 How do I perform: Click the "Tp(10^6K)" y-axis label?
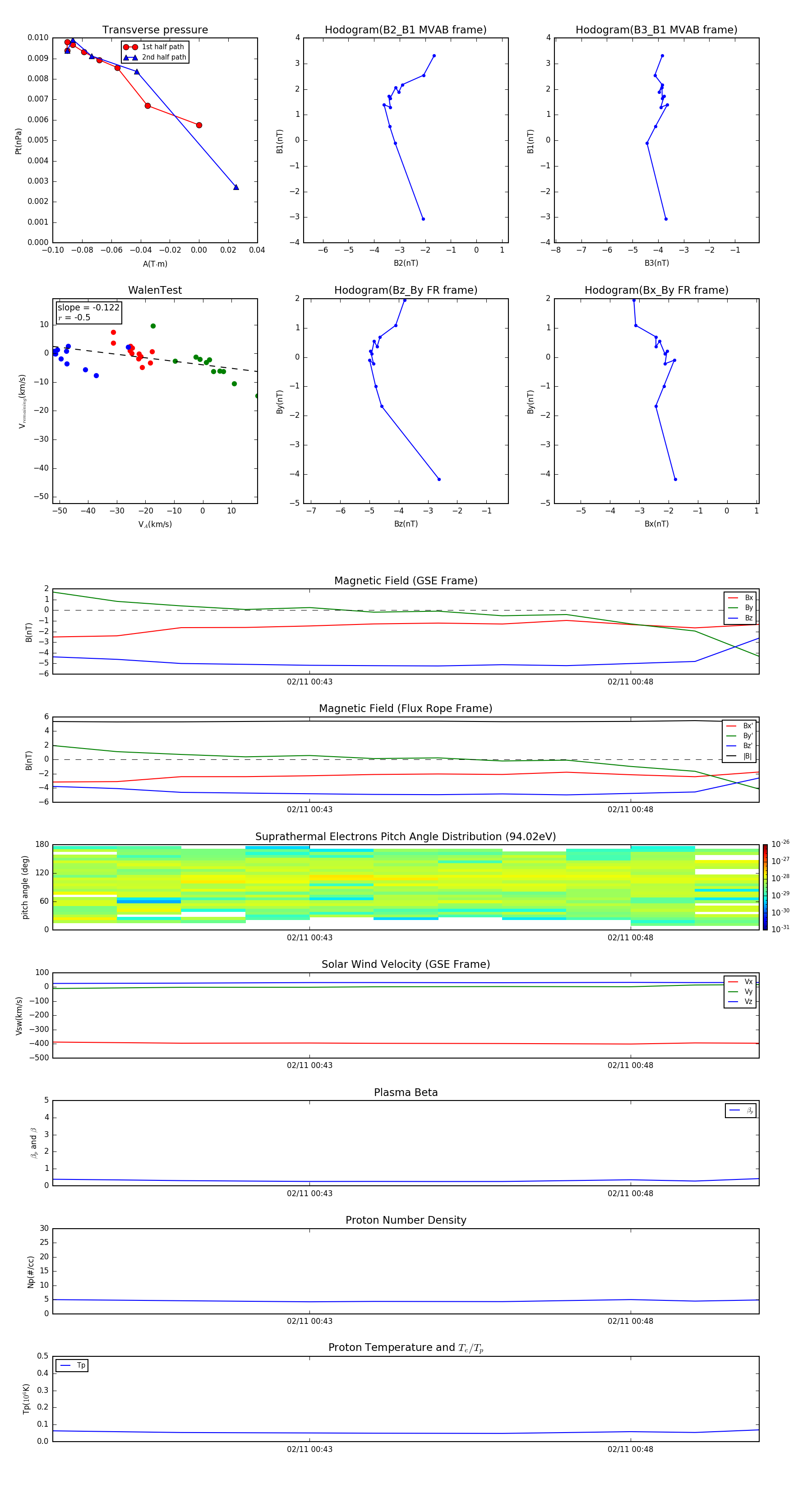pyautogui.click(x=26, y=1399)
